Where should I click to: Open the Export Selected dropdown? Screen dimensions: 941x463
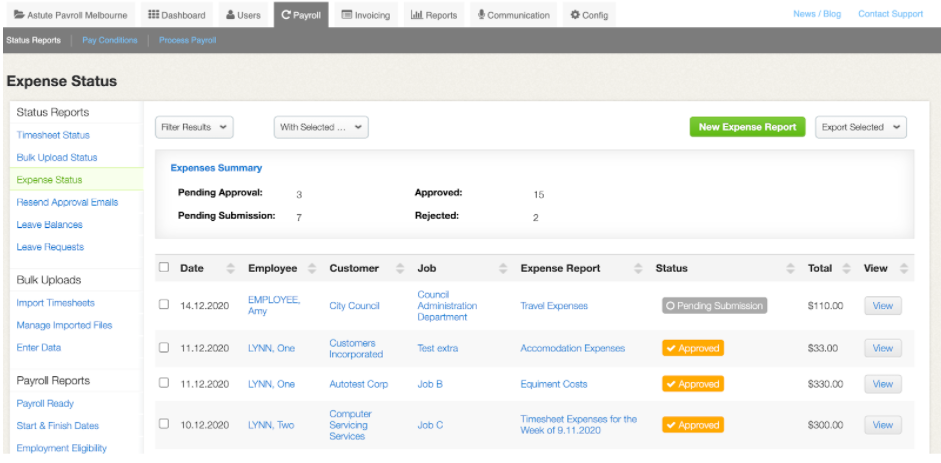pos(860,127)
